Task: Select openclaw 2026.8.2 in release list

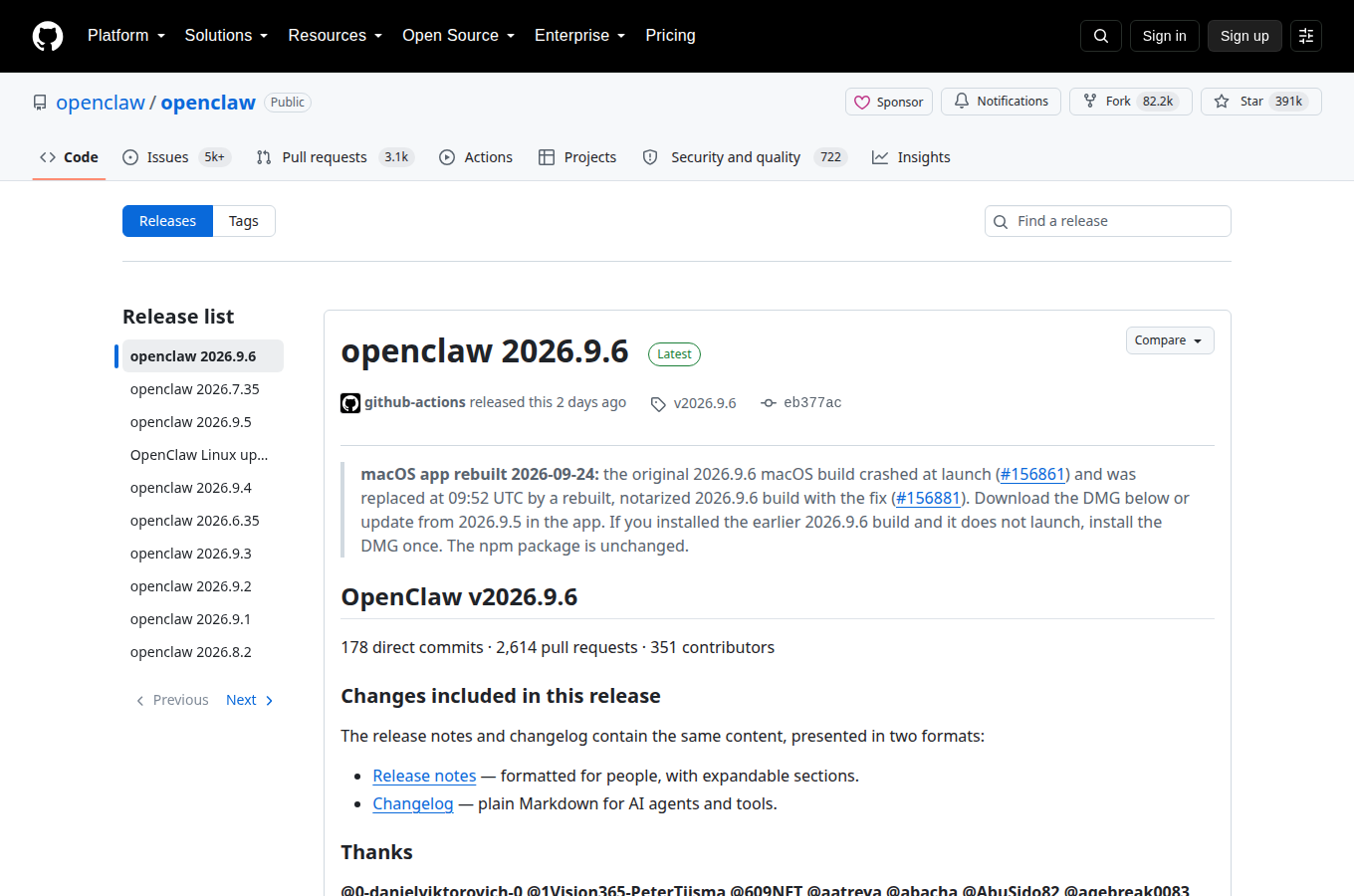Action: [203, 652]
